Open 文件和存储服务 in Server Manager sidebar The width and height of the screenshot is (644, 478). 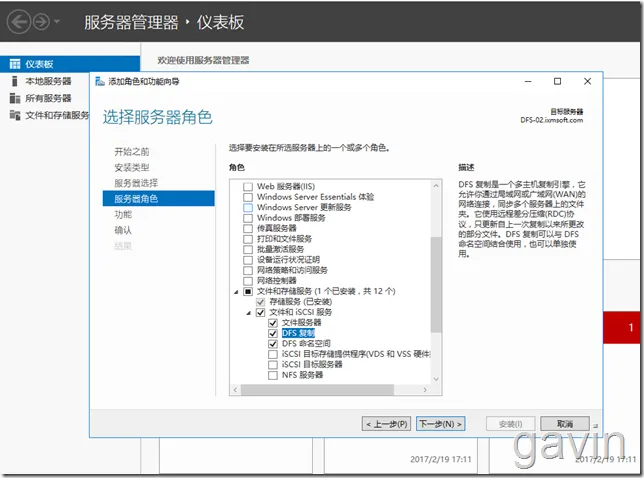(57, 115)
